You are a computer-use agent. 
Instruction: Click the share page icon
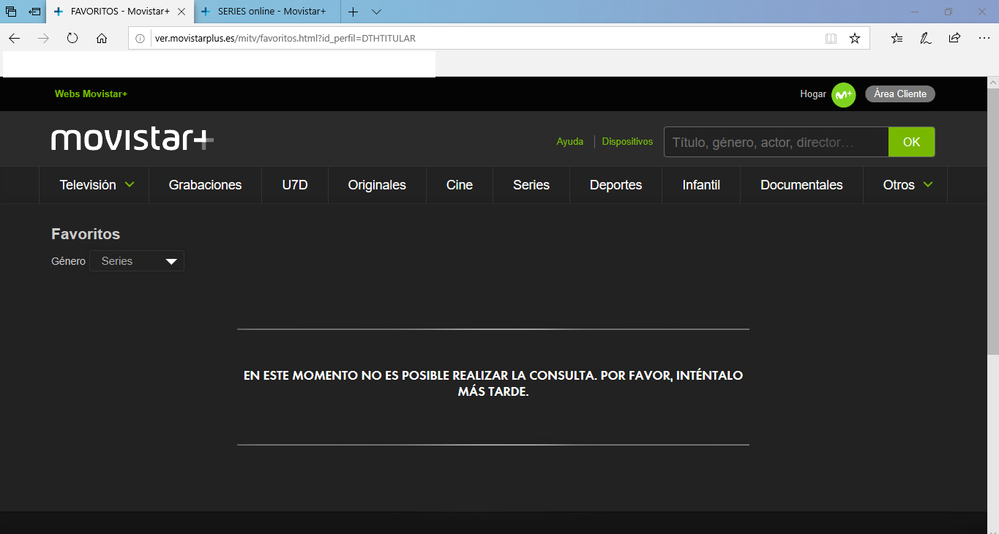click(954, 38)
